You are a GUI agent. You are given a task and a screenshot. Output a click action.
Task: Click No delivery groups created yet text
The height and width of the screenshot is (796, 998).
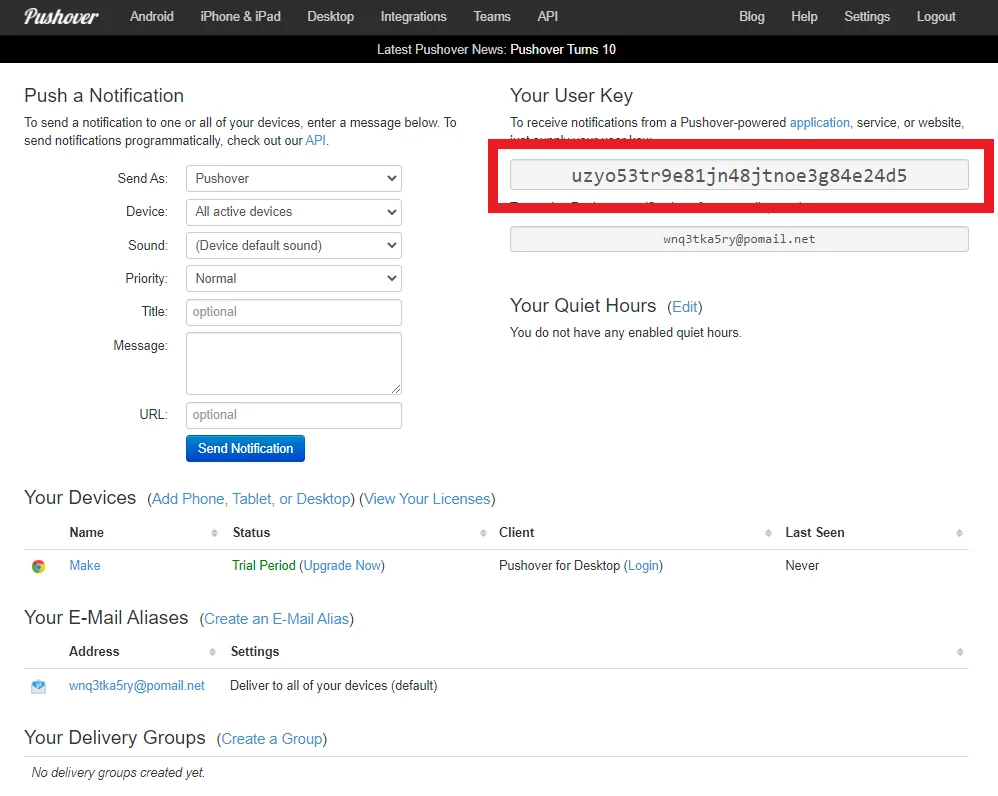[118, 772]
